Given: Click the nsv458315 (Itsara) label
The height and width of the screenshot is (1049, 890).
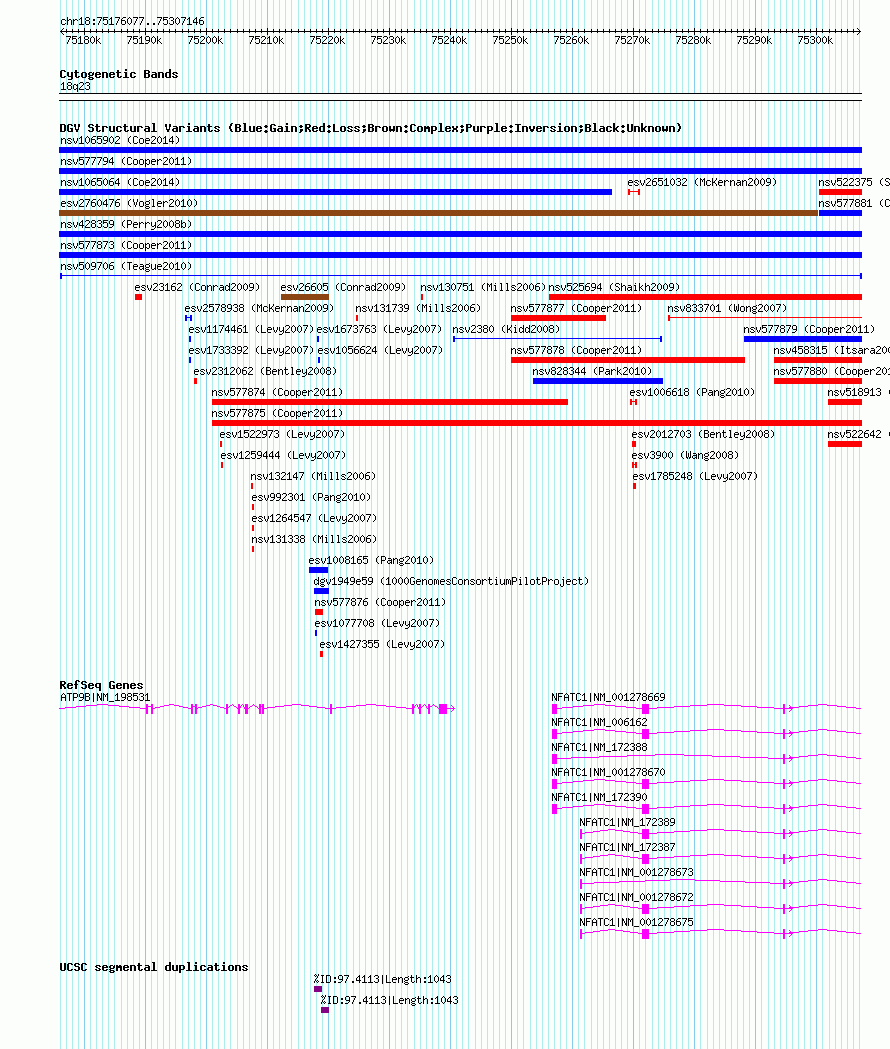Looking at the screenshot, I should click(832, 351).
